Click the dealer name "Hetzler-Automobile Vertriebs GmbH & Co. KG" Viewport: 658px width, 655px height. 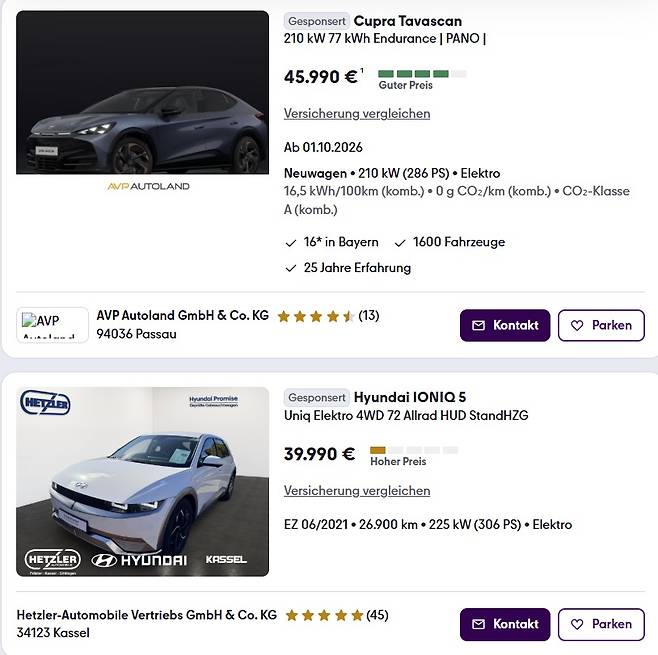click(147, 615)
